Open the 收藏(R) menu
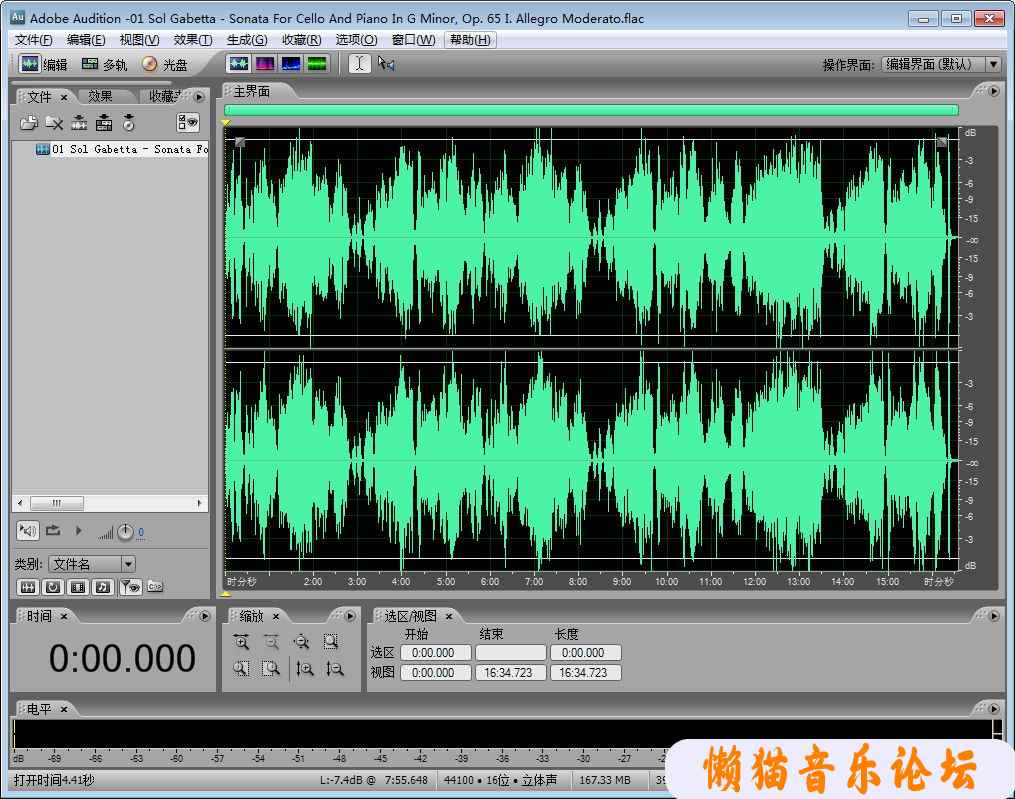Screen dimensions: 1015x799 coord(301,40)
